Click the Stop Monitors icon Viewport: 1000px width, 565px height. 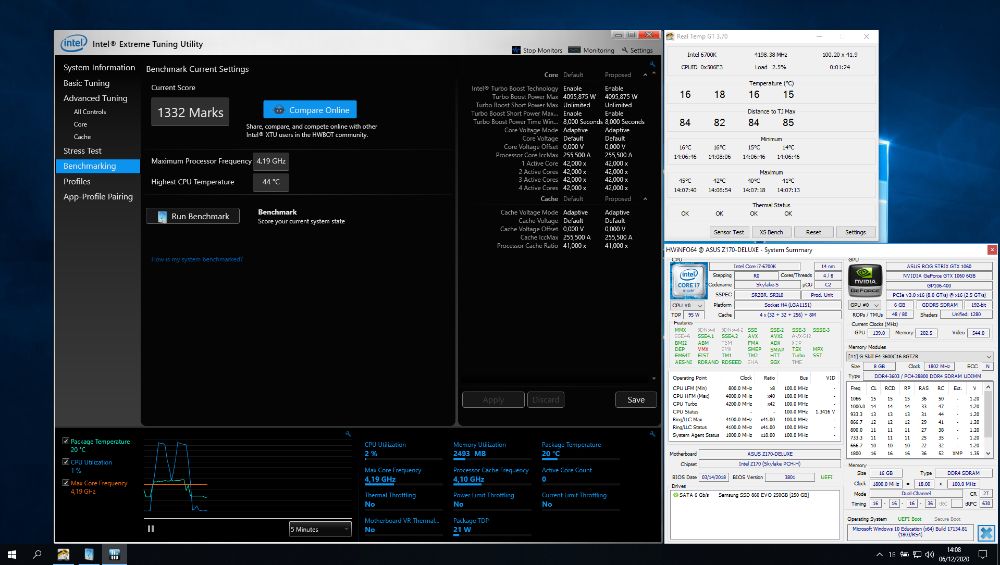tap(516, 50)
